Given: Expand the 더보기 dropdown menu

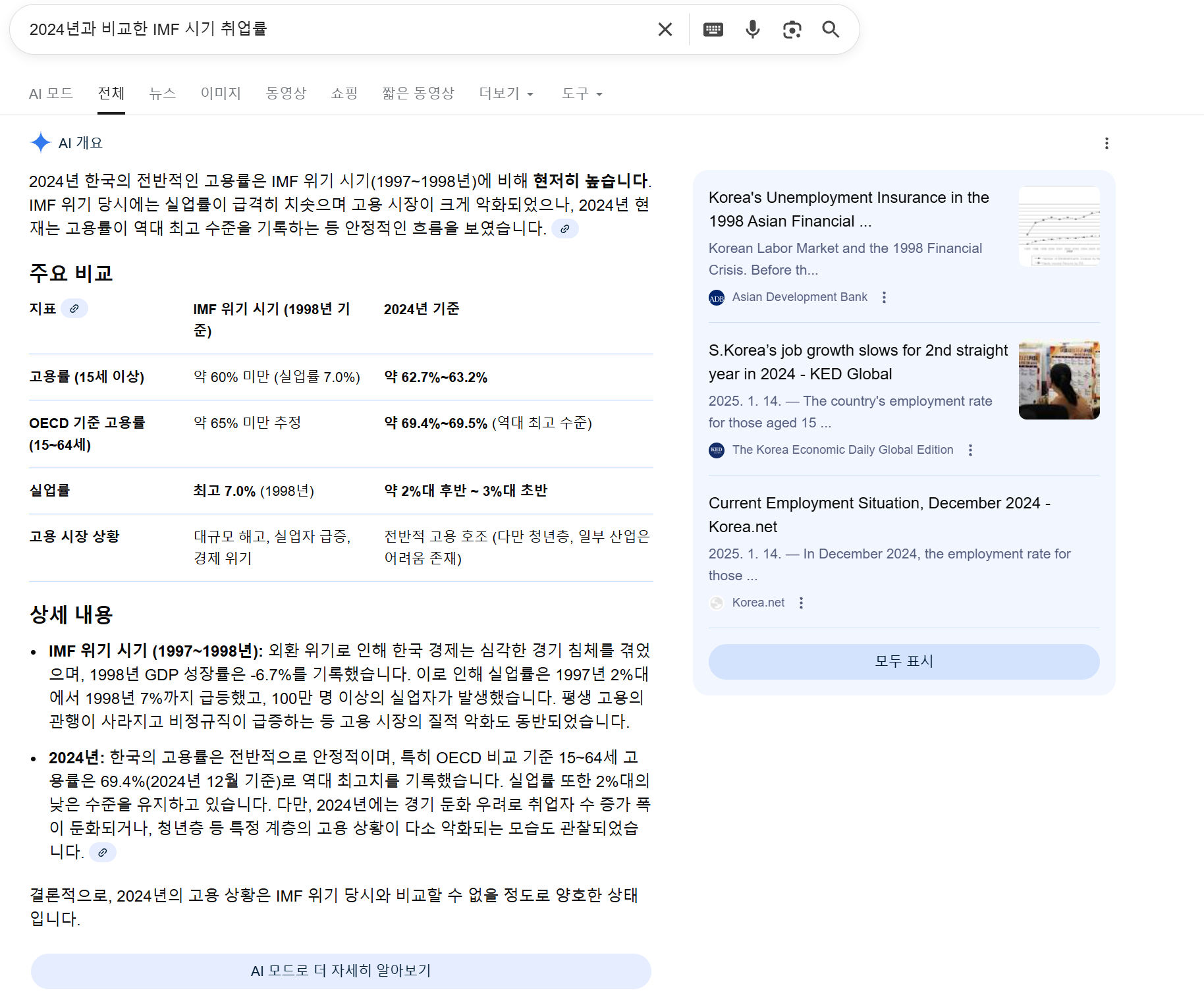Looking at the screenshot, I should pos(506,94).
